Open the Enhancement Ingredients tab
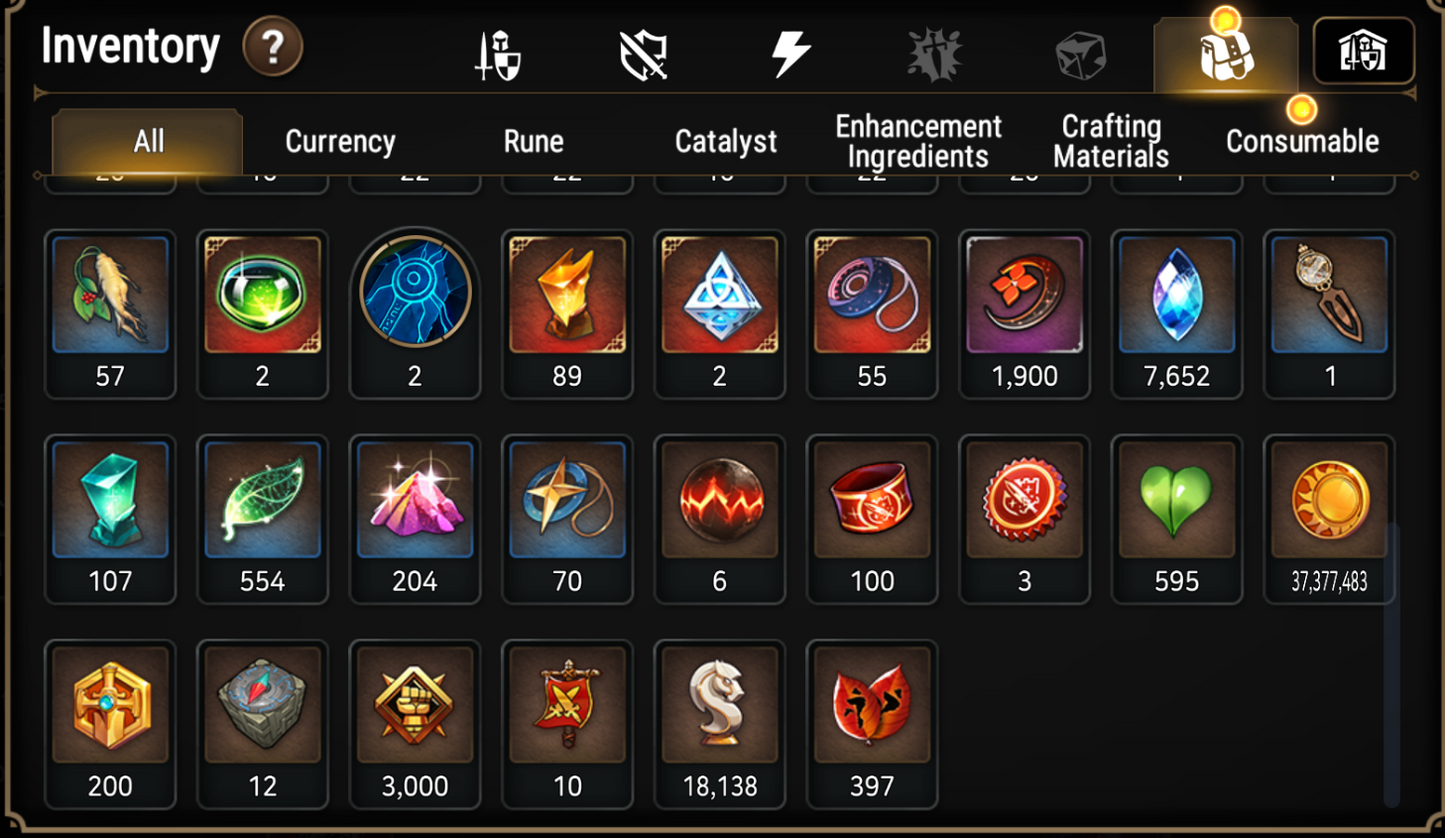Screen dimensions: 1445x838 tap(918, 142)
